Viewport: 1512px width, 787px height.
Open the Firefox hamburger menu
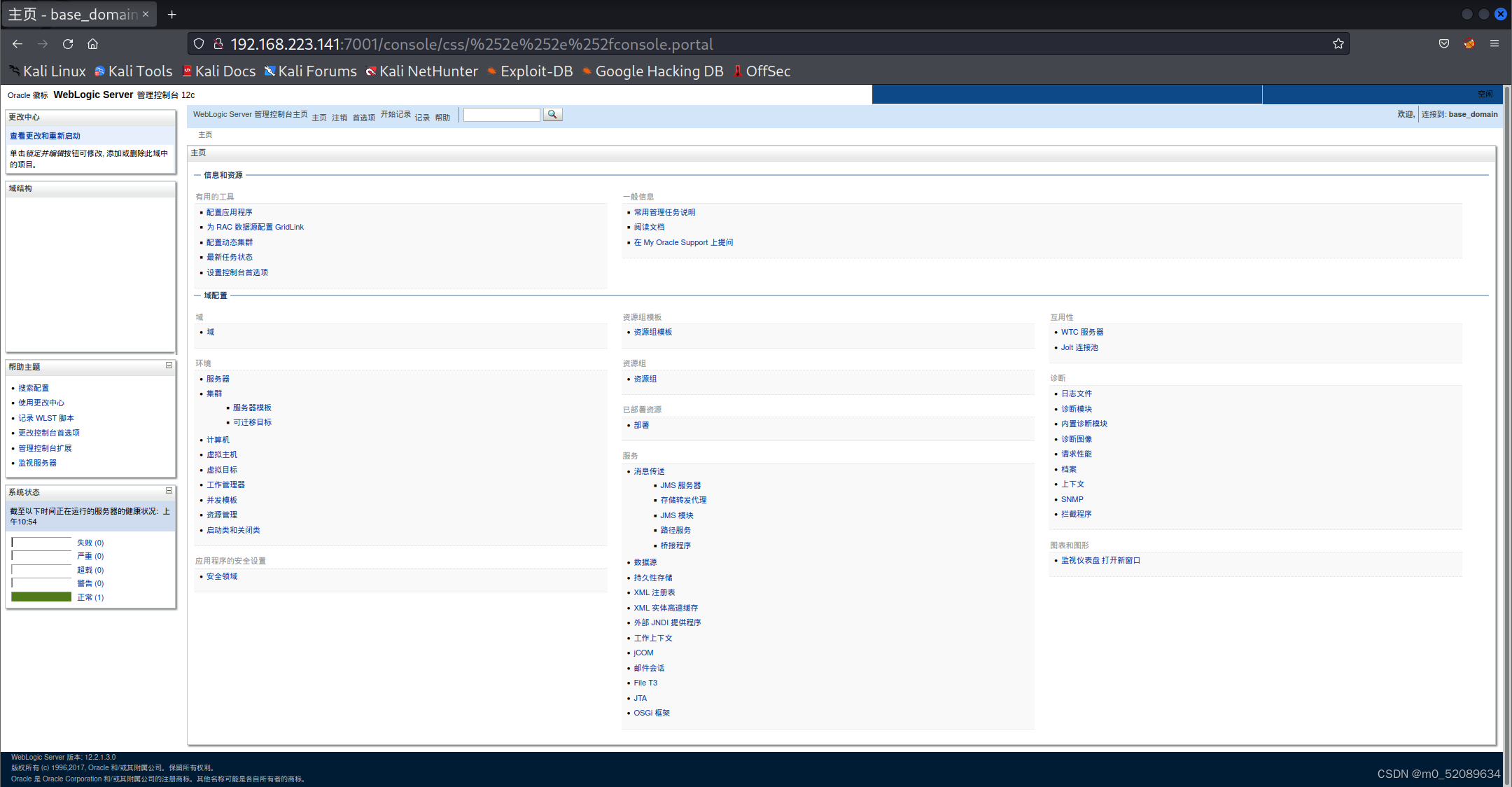click(x=1494, y=44)
